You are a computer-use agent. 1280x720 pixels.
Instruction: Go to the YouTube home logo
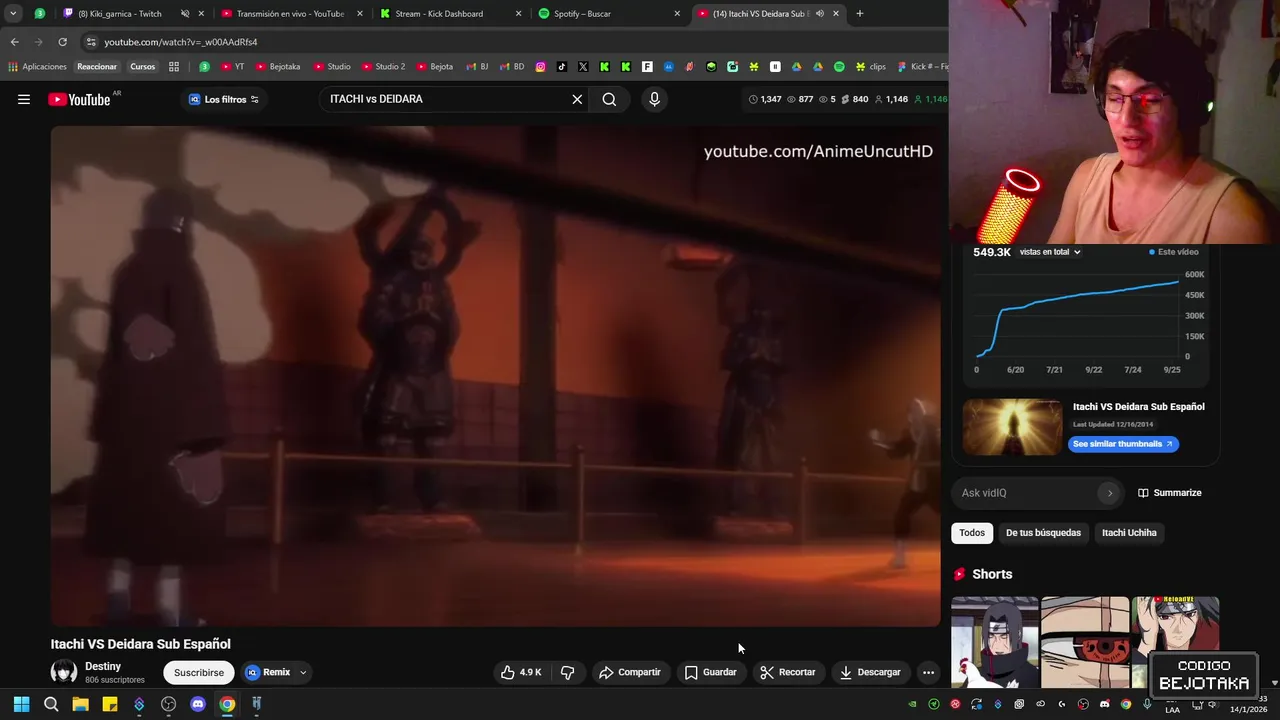(x=79, y=99)
